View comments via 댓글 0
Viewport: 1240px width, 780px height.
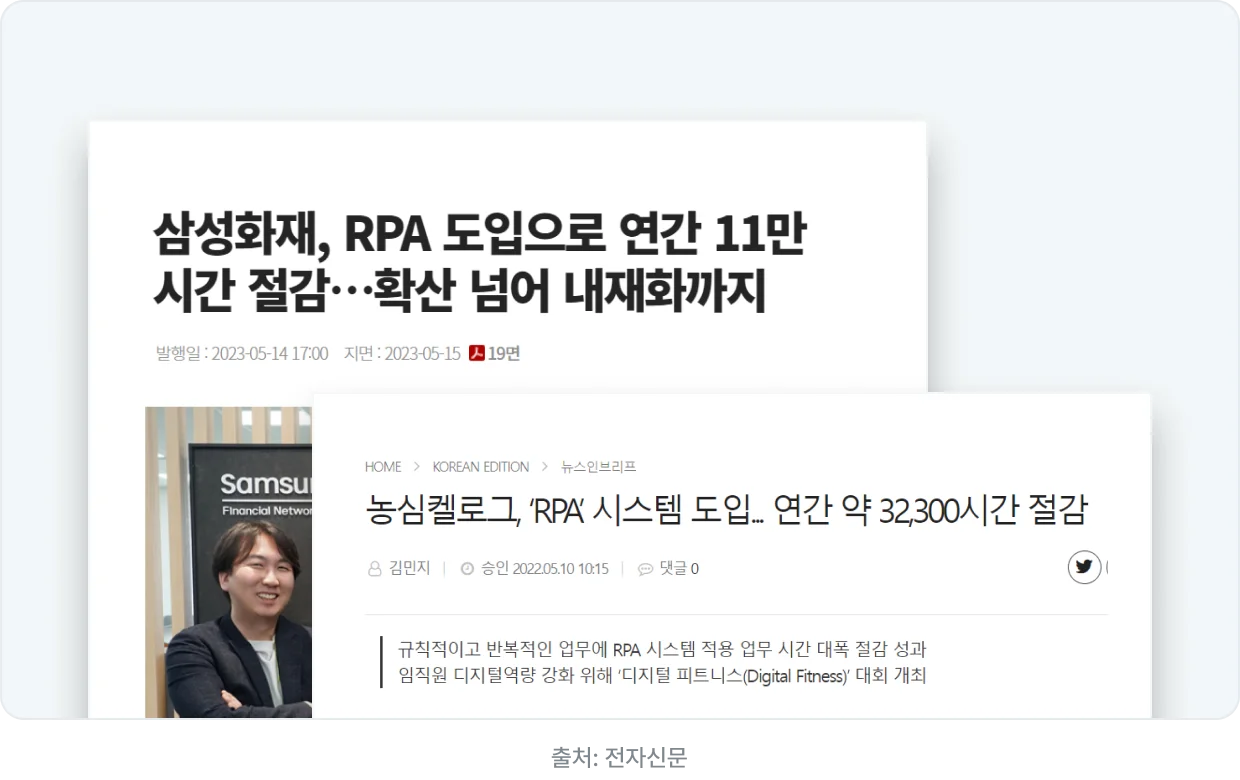pos(678,568)
